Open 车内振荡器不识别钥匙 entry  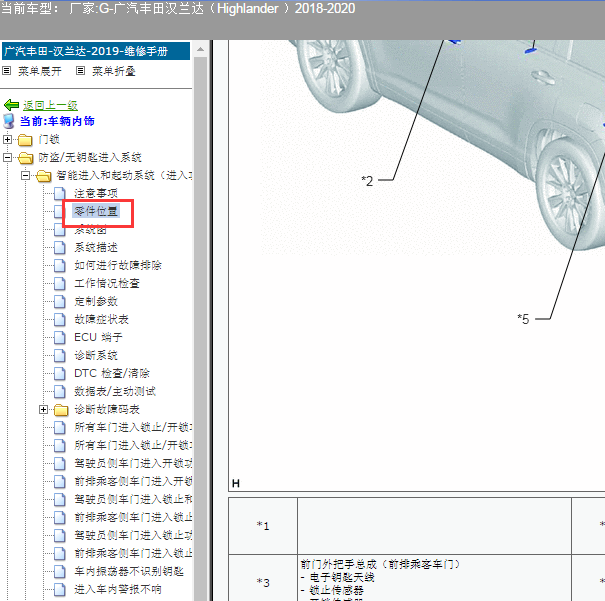(129, 571)
